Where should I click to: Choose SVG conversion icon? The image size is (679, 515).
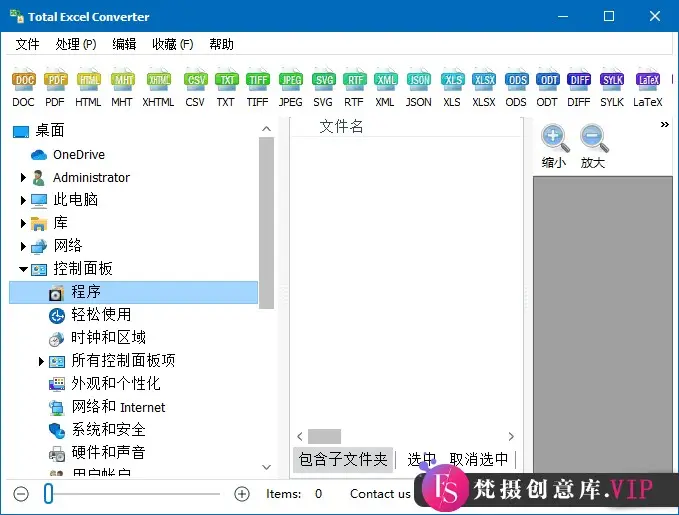[x=323, y=87]
